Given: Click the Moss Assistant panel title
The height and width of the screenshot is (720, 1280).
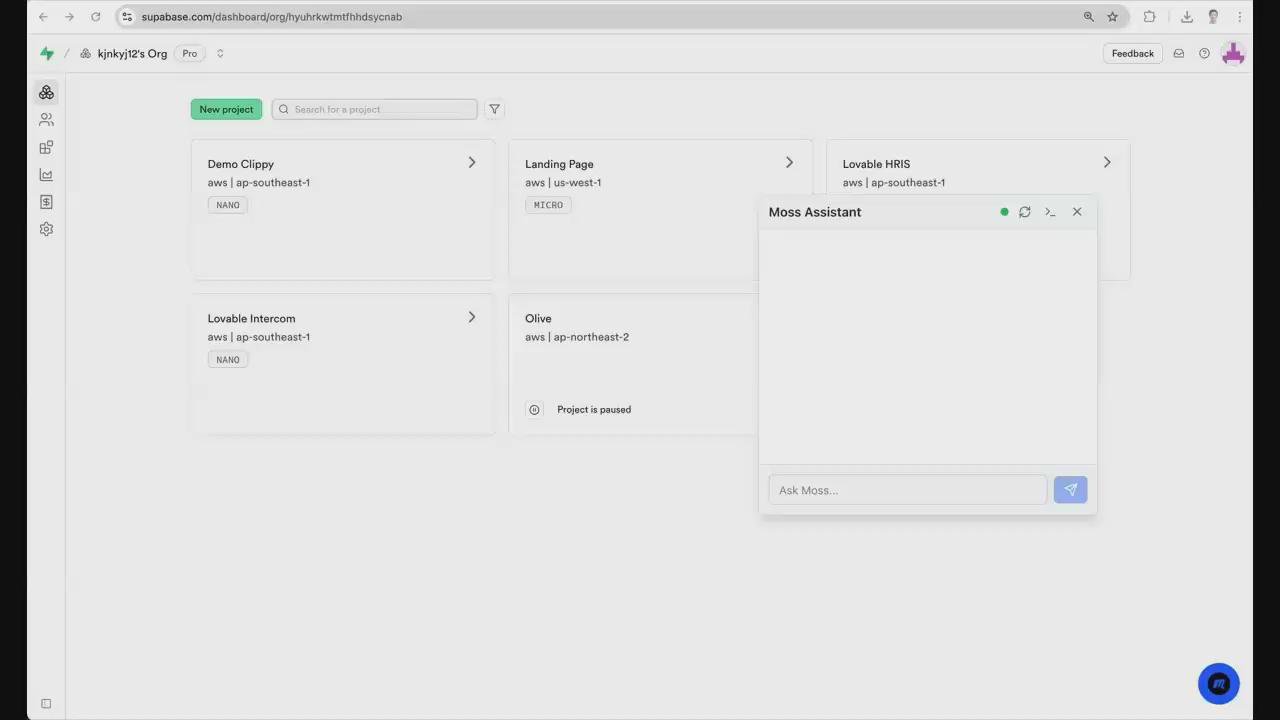Looking at the screenshot, I should [815, 212].
